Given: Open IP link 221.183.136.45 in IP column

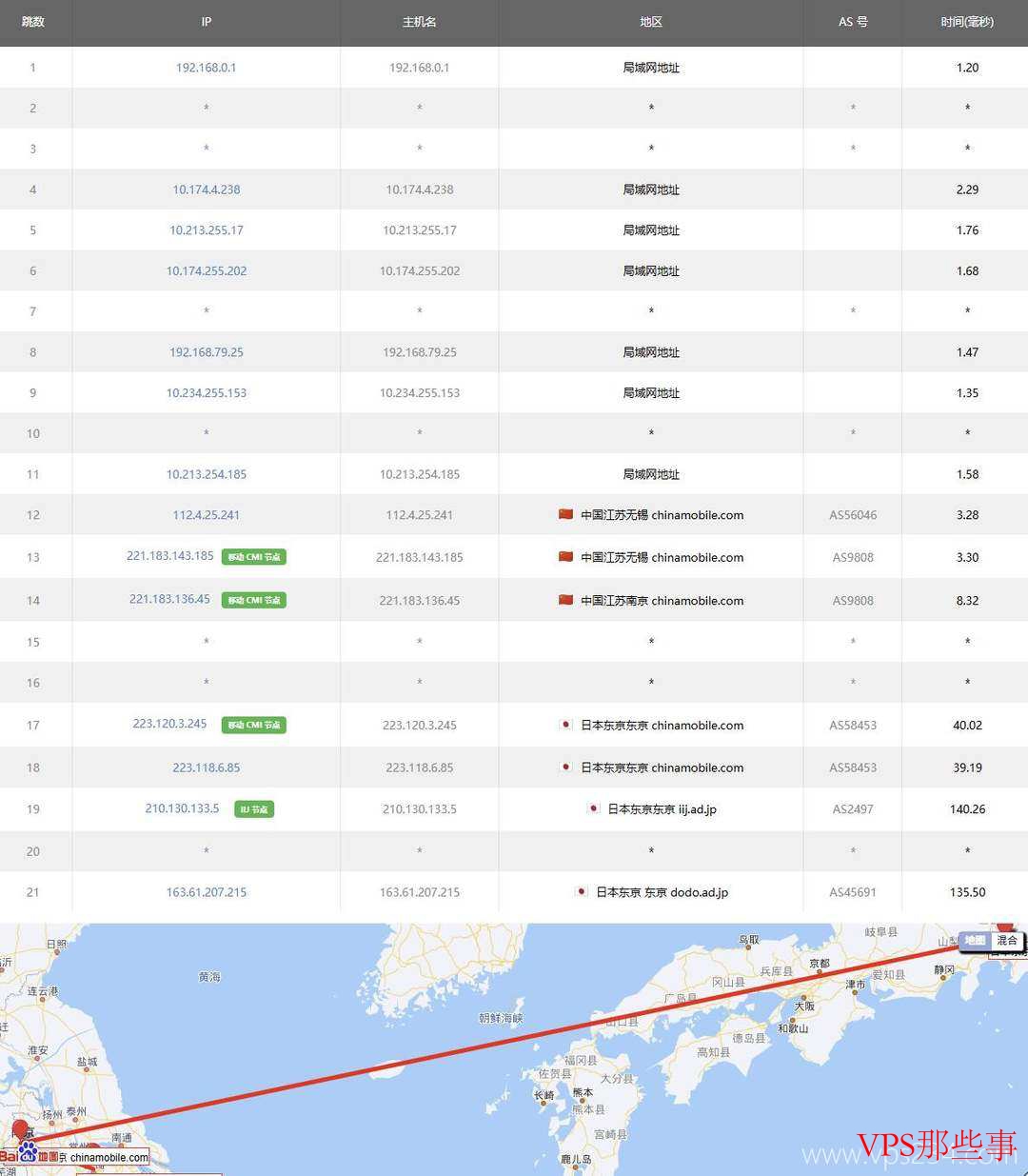Looking at the screenshot, I should pos(170,599).
